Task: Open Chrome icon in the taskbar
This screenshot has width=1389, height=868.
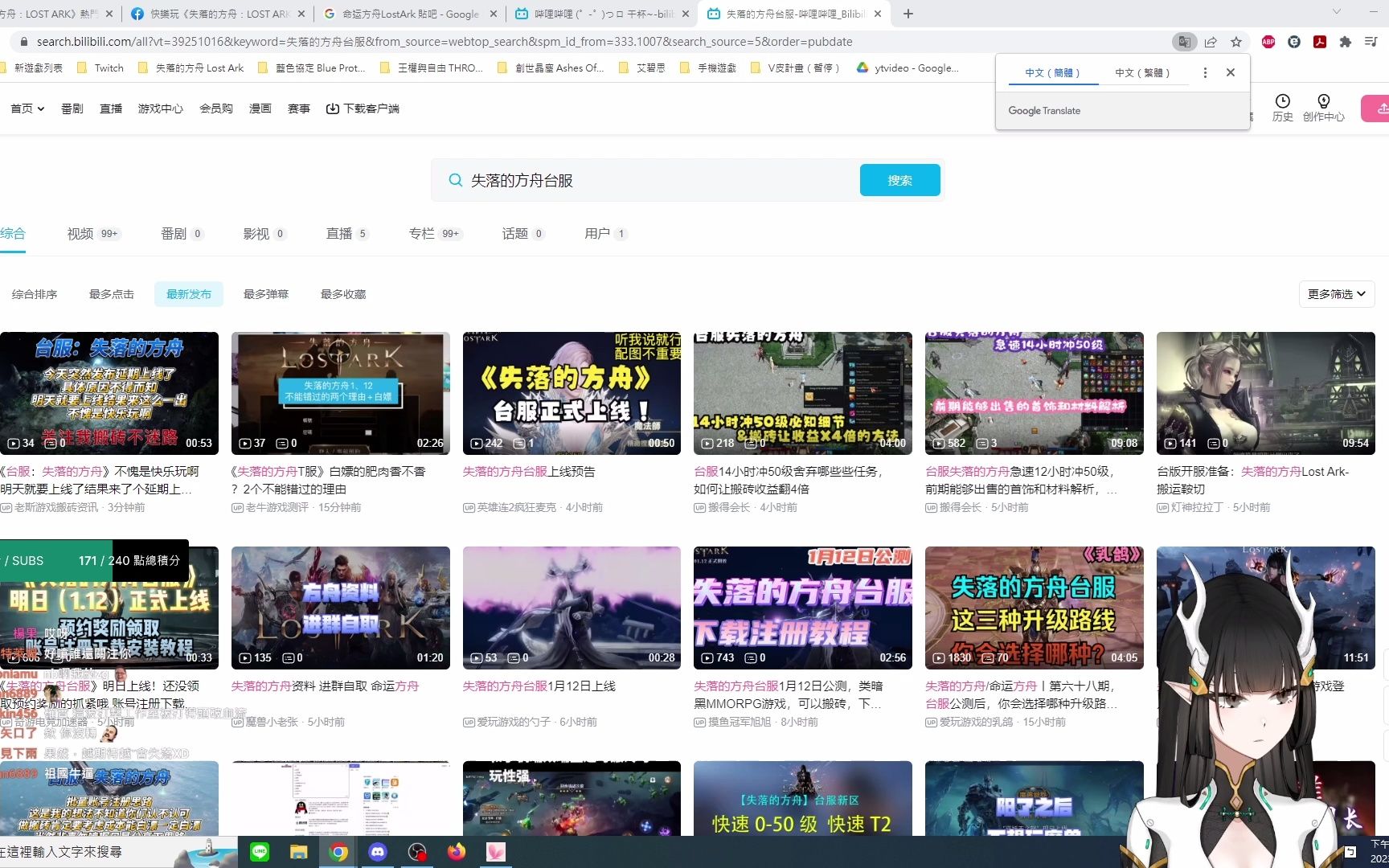Action: (338, 852)
